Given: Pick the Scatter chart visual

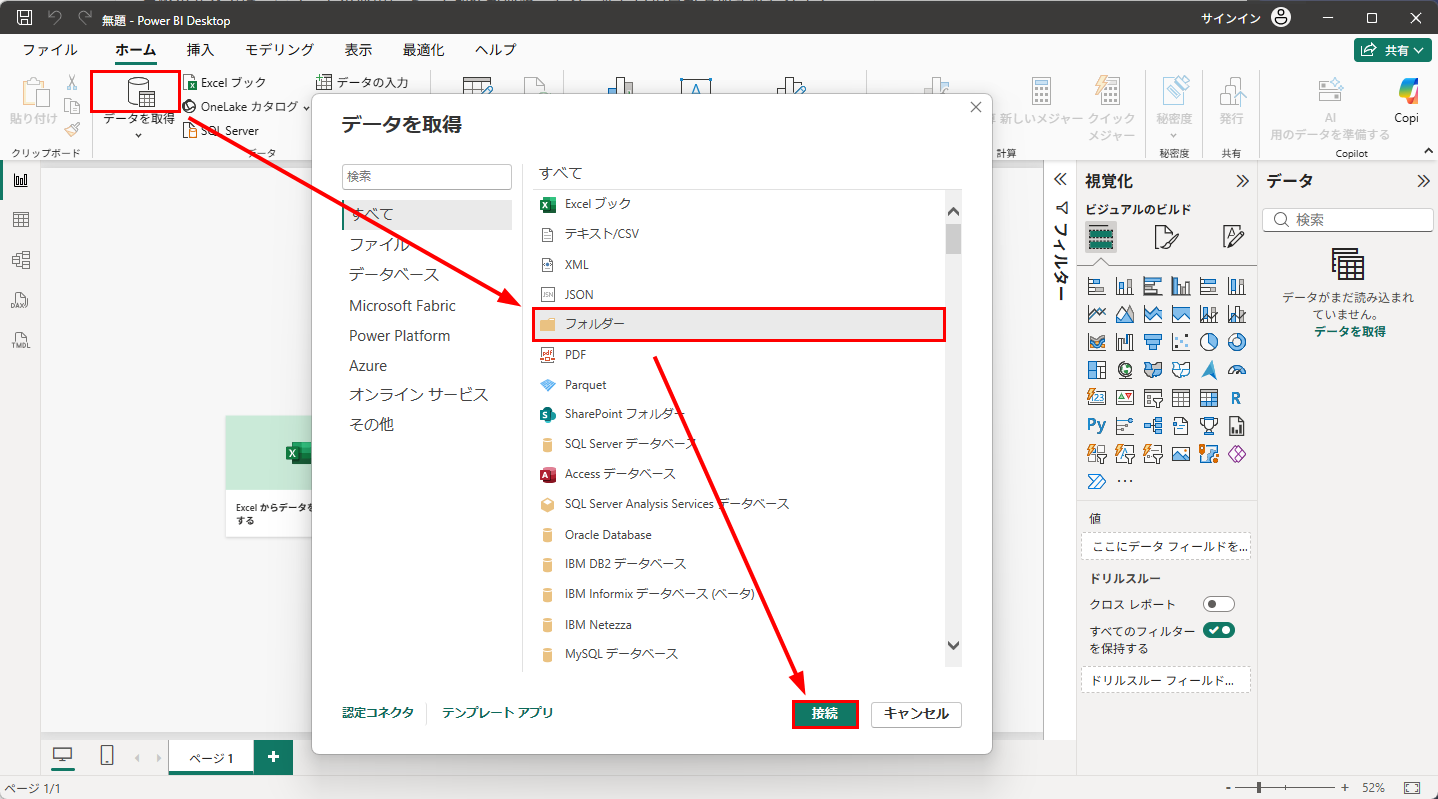Looking at the screenshot, I should coord(1181,342).
